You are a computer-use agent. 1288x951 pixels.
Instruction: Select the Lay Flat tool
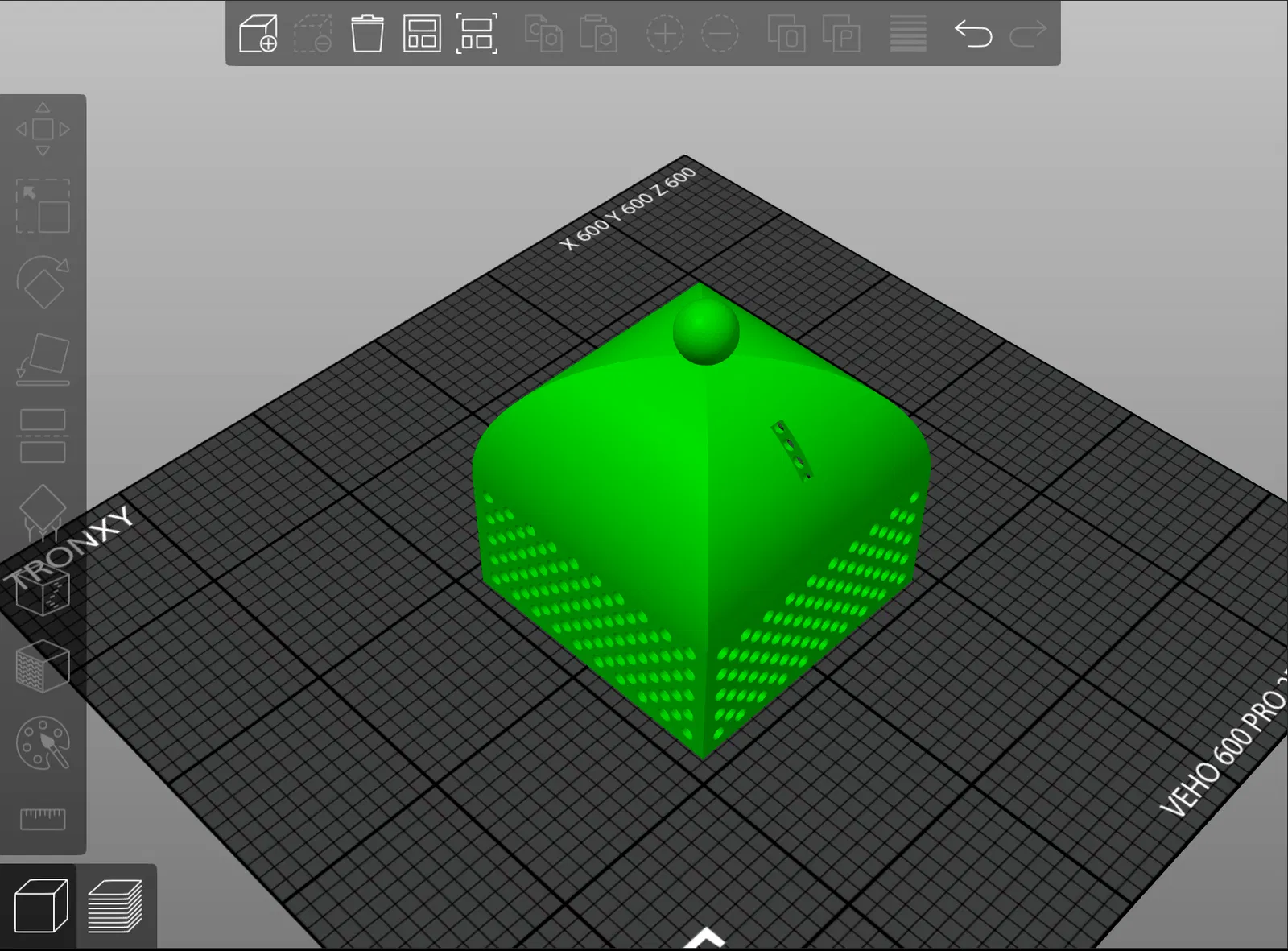43,359
